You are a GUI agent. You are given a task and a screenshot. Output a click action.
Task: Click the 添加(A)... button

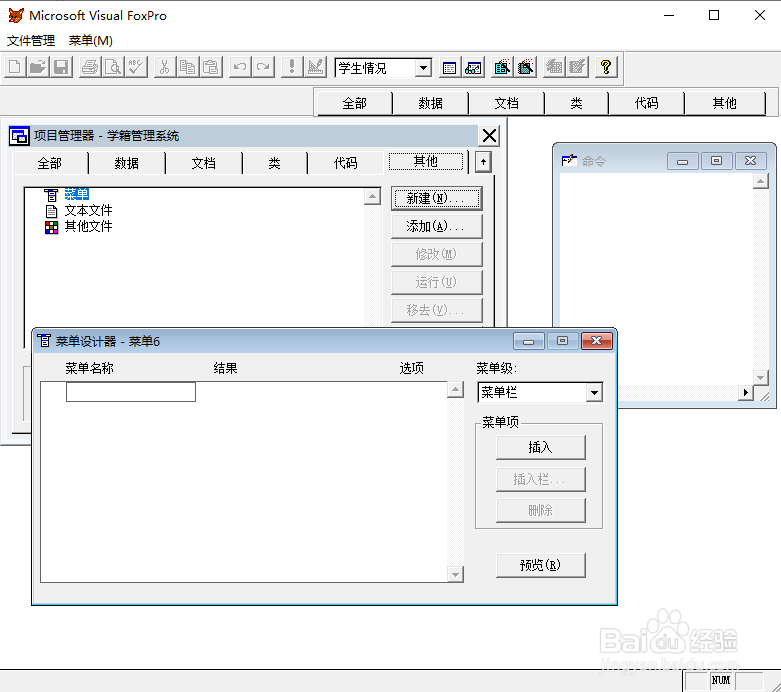coord(436,226)
